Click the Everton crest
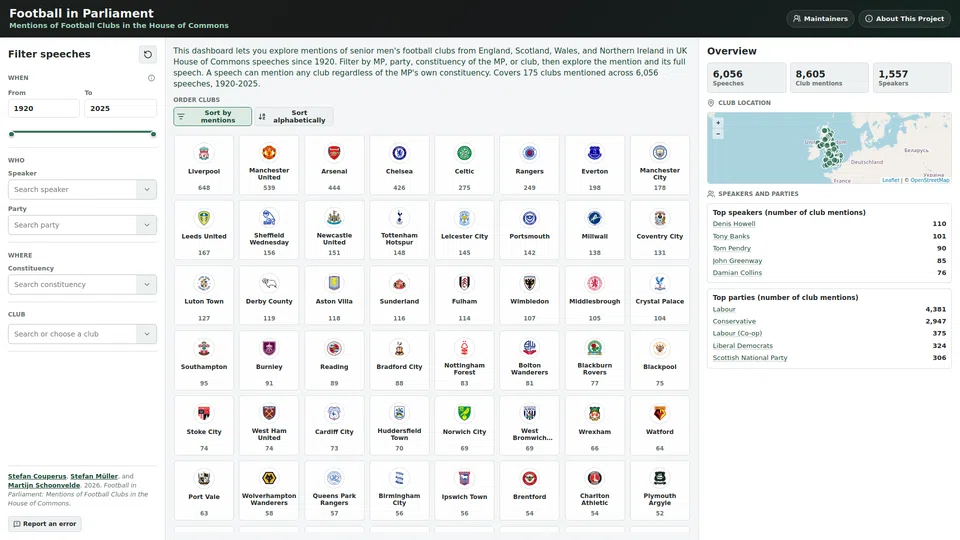Image resolution: width=960 pixels, height=540 pixels. [594, 152]
